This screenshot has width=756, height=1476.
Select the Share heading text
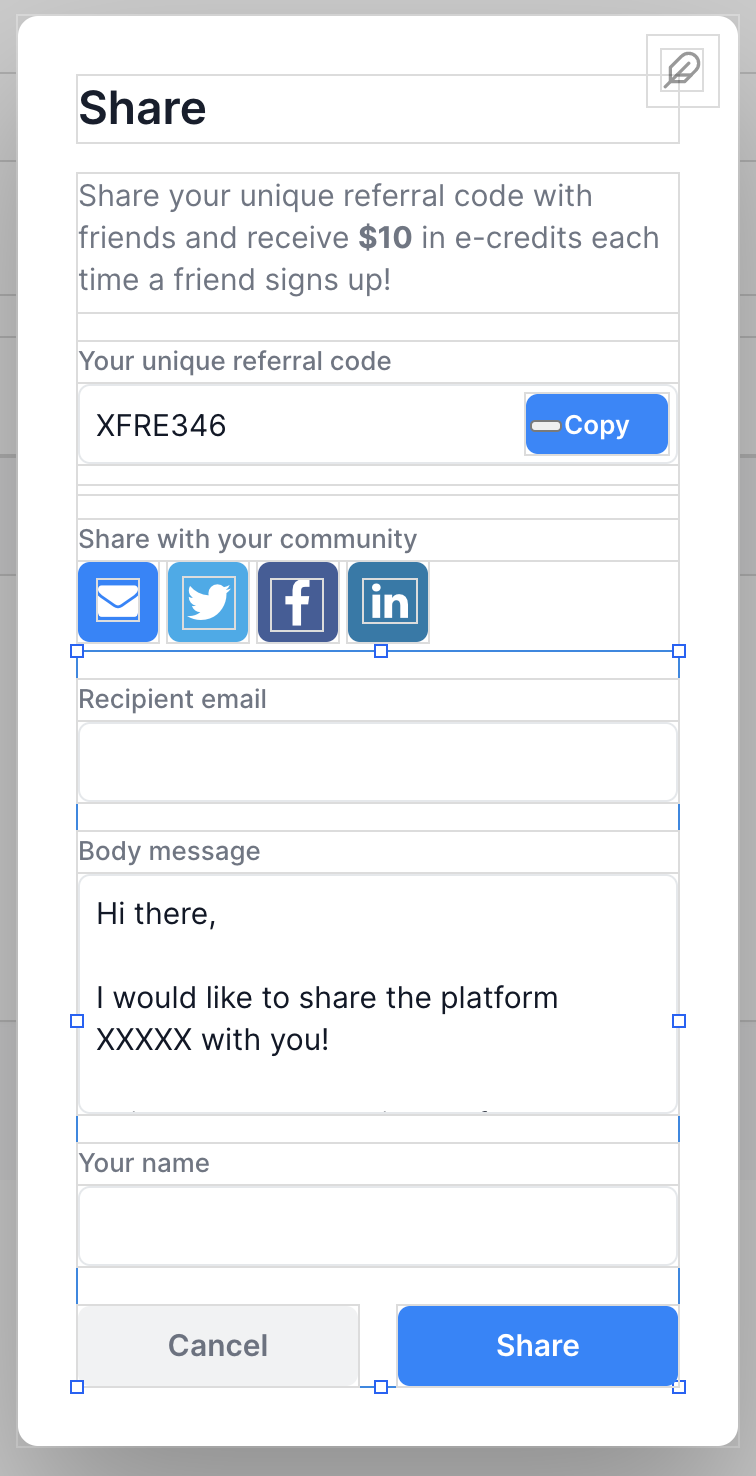pyautogui.click(x=143, y=108)
